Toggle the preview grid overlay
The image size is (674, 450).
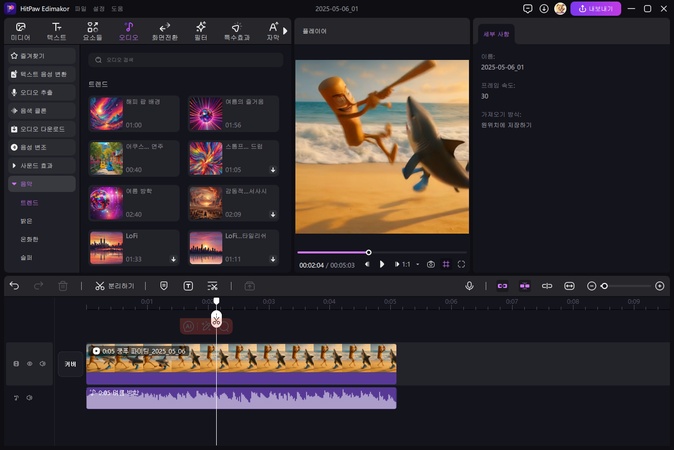446,264
